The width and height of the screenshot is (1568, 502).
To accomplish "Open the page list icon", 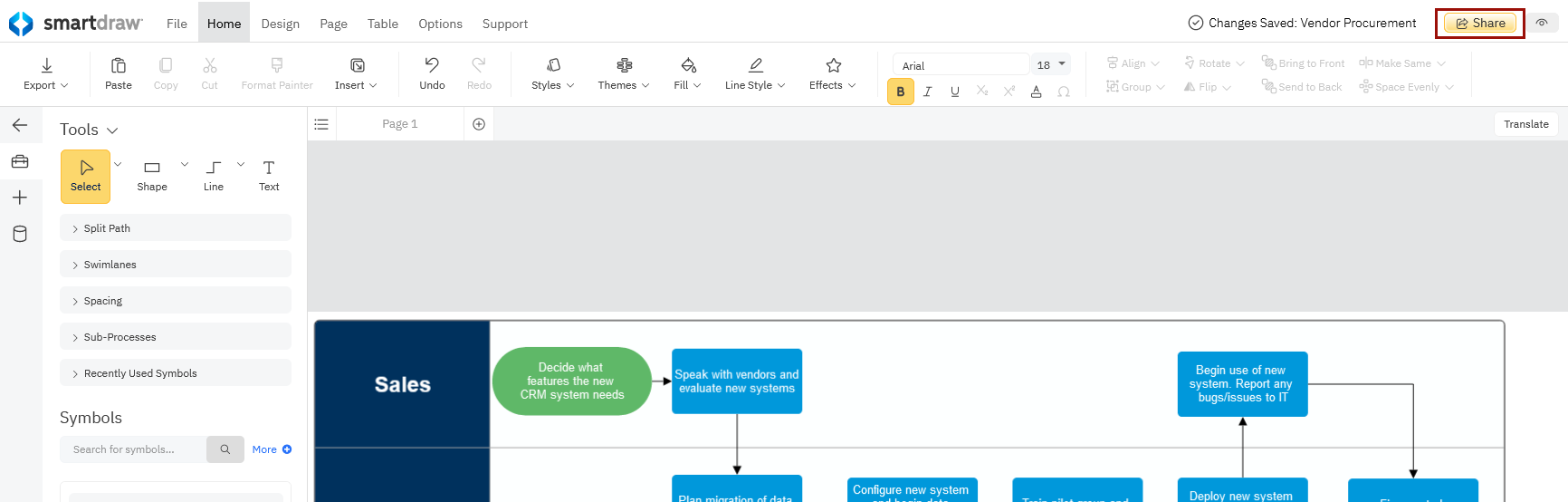I will tap(321, 124).
